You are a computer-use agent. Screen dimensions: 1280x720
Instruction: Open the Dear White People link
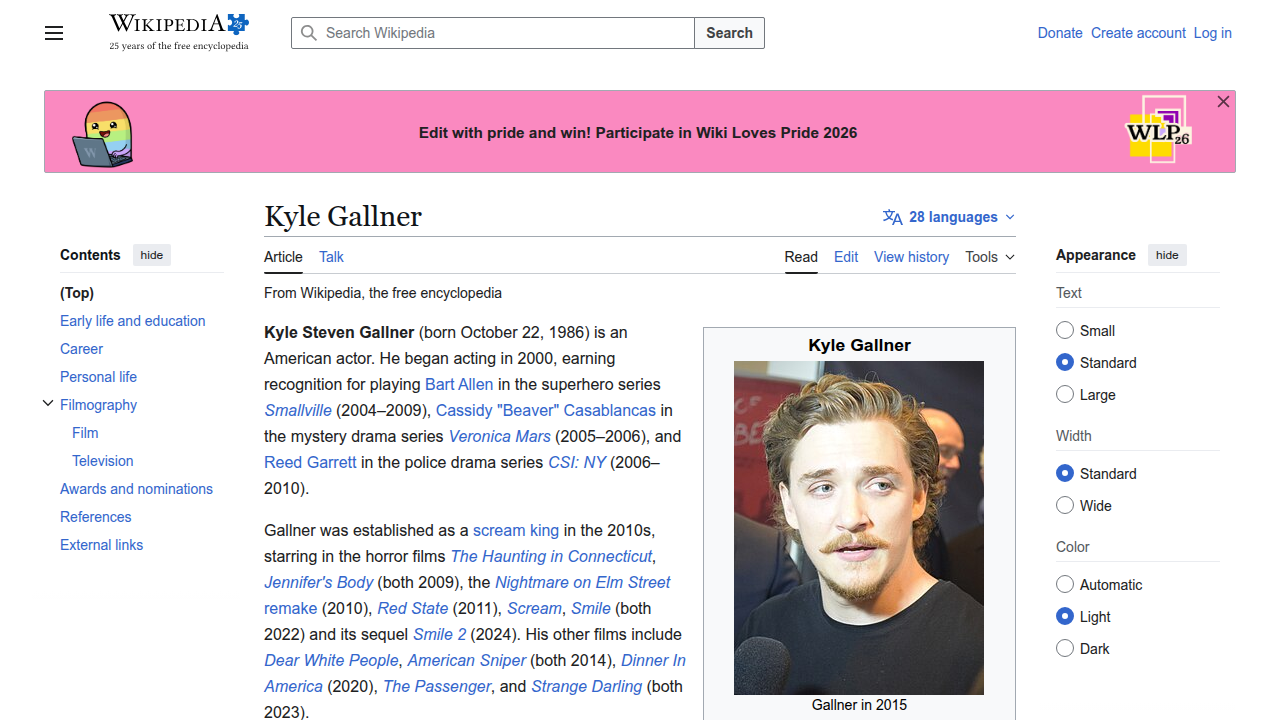331,660
